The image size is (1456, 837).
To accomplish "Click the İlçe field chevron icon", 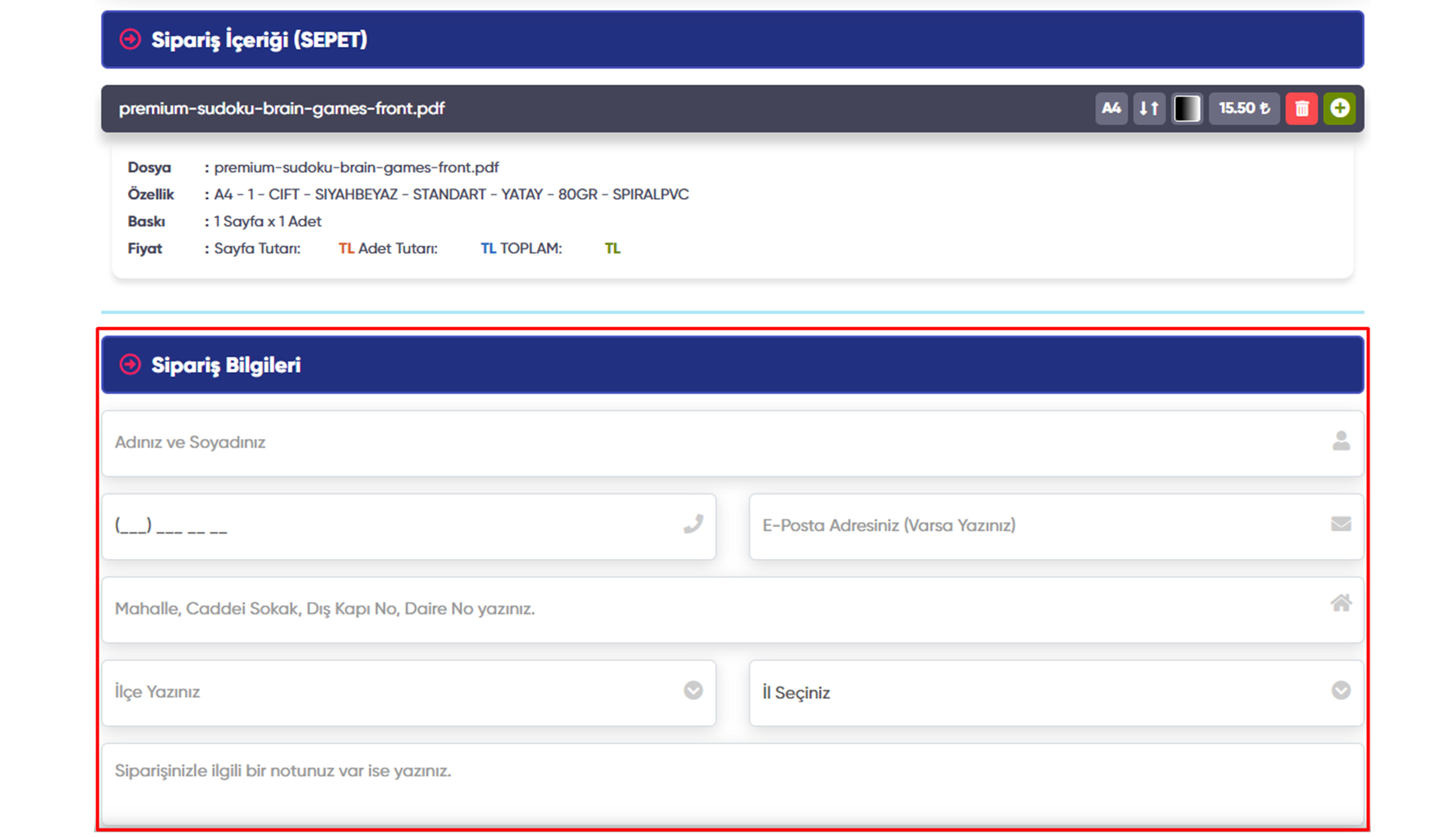I will [x=693, y=691].
